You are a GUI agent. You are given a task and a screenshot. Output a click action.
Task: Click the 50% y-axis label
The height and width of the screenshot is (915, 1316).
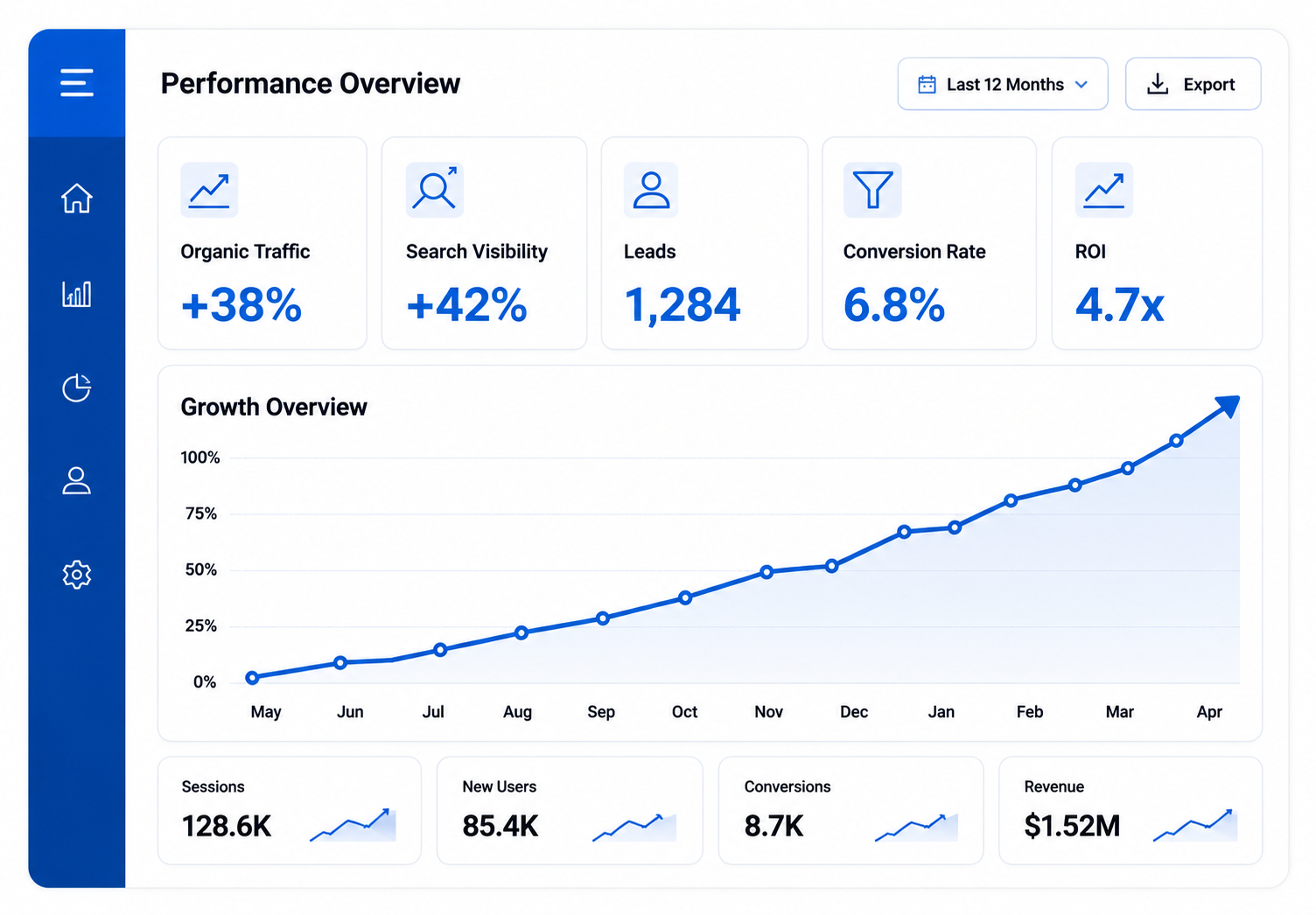(x=201, y=569)
